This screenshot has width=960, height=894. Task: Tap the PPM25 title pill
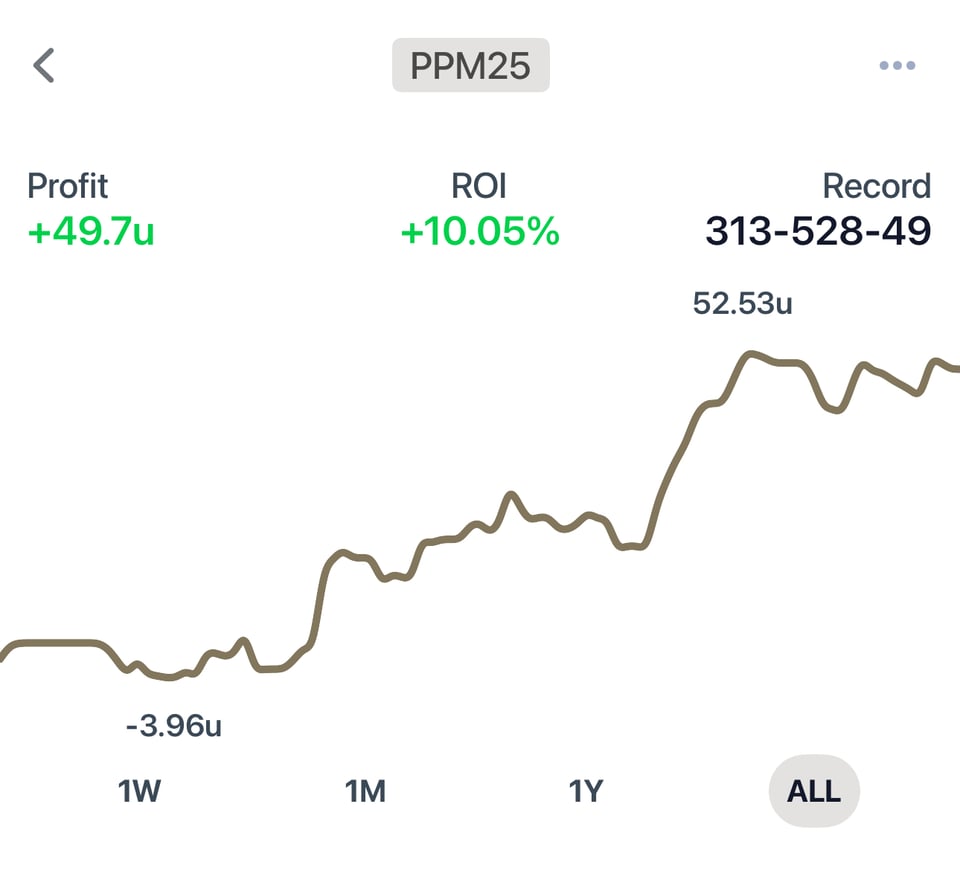(470, 66)
